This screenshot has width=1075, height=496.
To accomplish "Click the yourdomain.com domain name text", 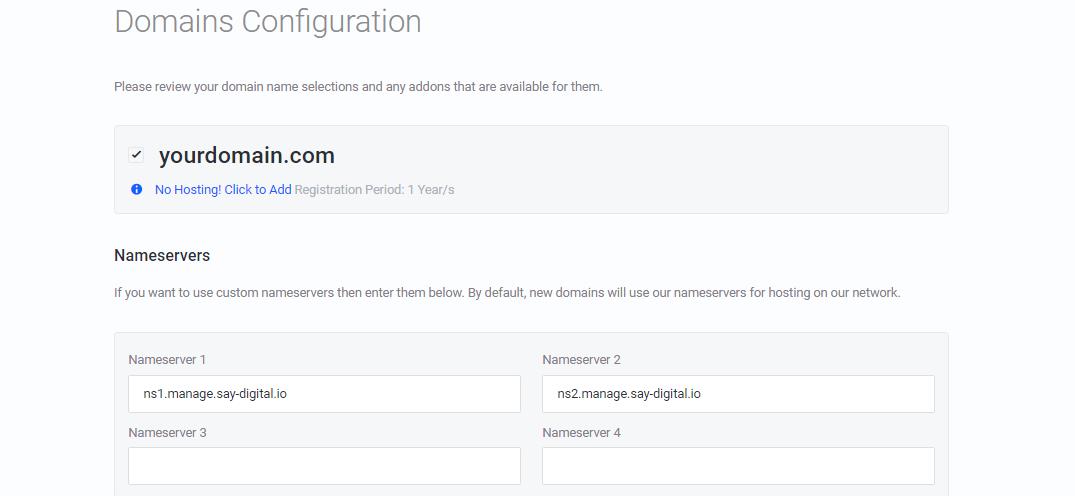I will point(246,155).
